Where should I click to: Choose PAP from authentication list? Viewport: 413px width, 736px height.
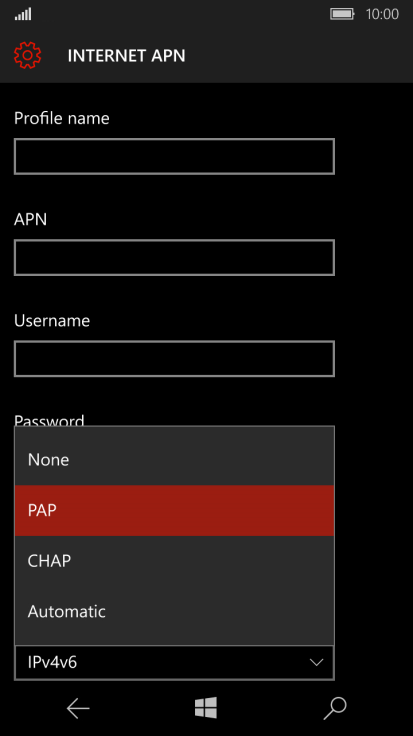point(174,510)
